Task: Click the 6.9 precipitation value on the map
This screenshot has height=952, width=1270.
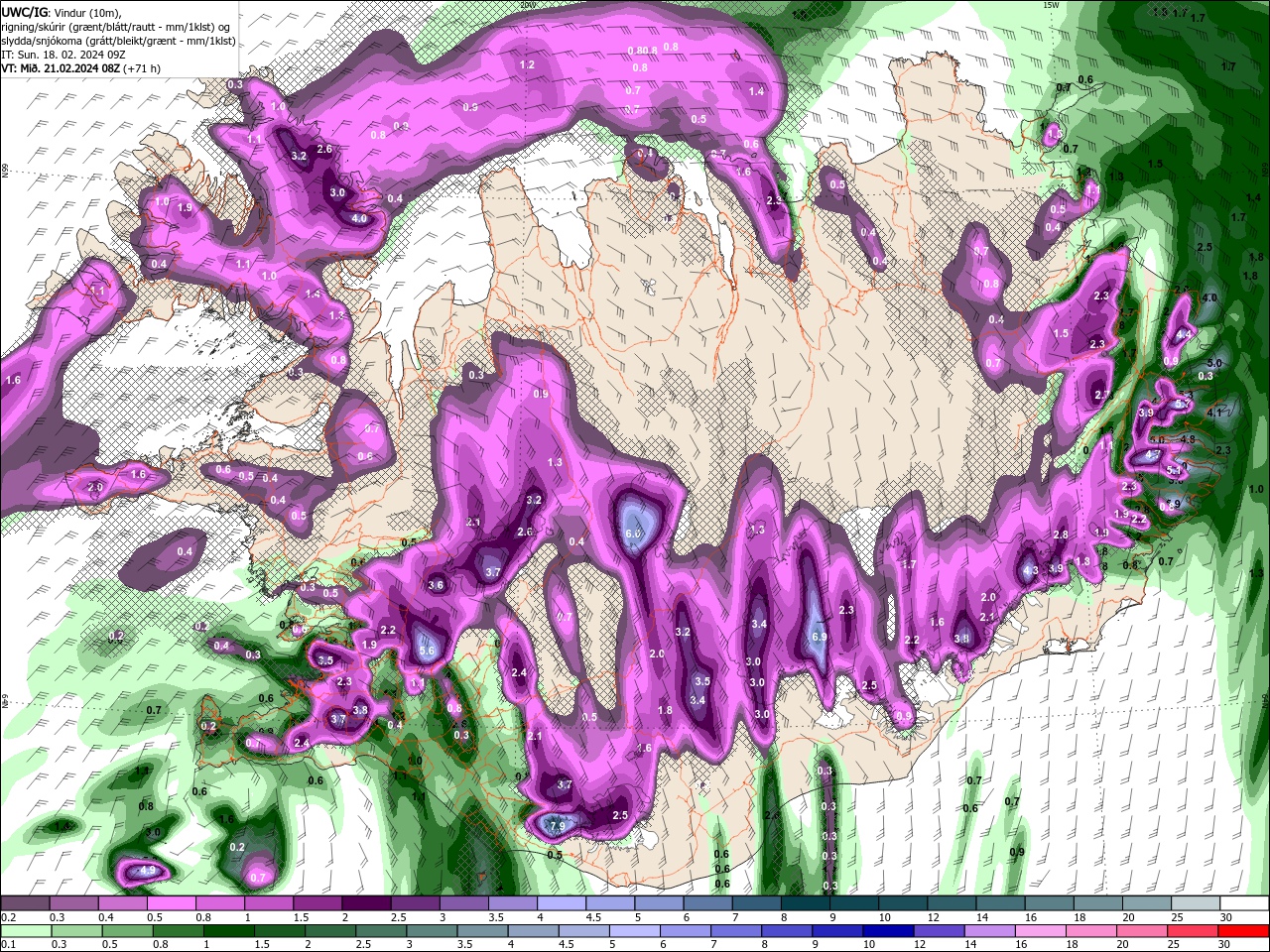Action: pos(819,637)
